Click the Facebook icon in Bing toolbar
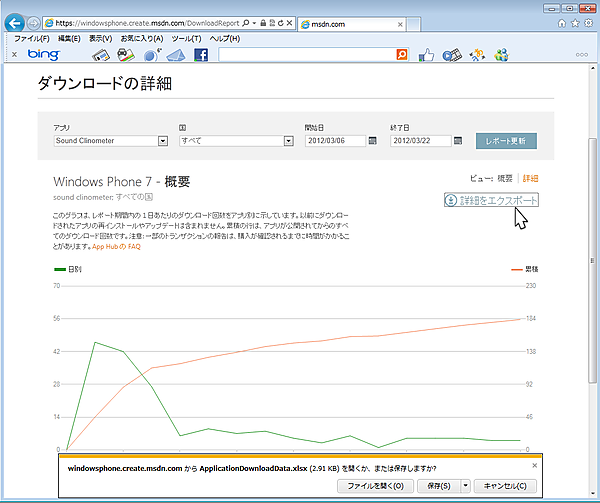This screenshot has width=600, height=503. [x=201, y=55]
